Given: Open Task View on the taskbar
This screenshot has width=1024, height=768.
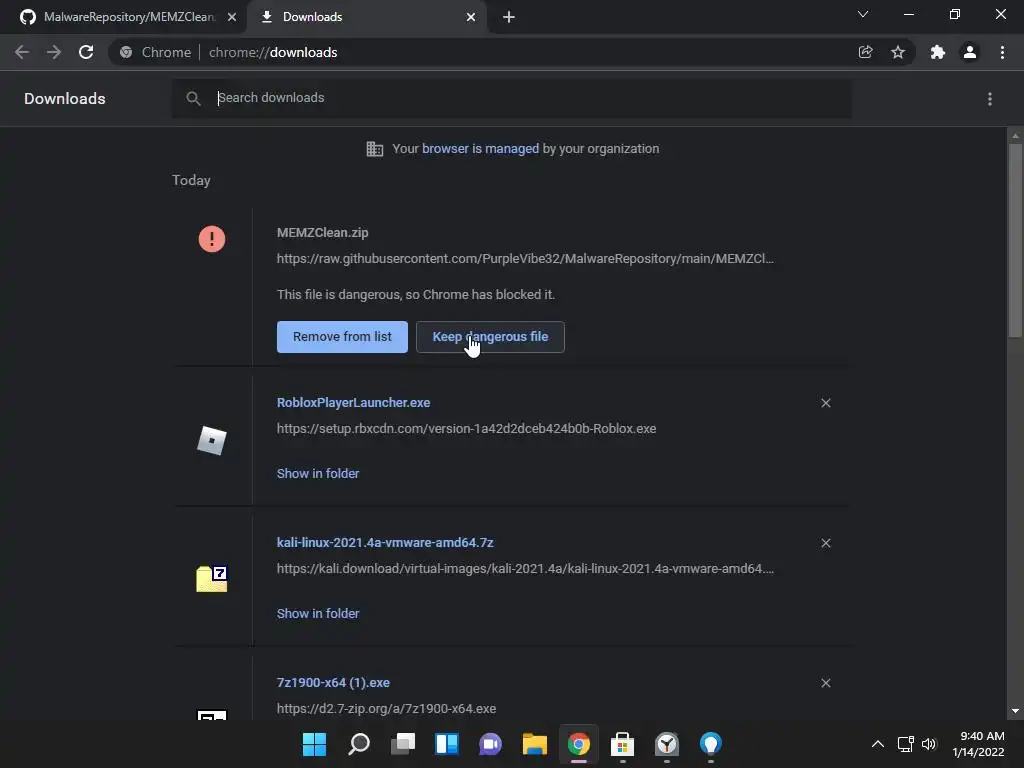Looking at the screenshot, I should [x=403, y=744].
